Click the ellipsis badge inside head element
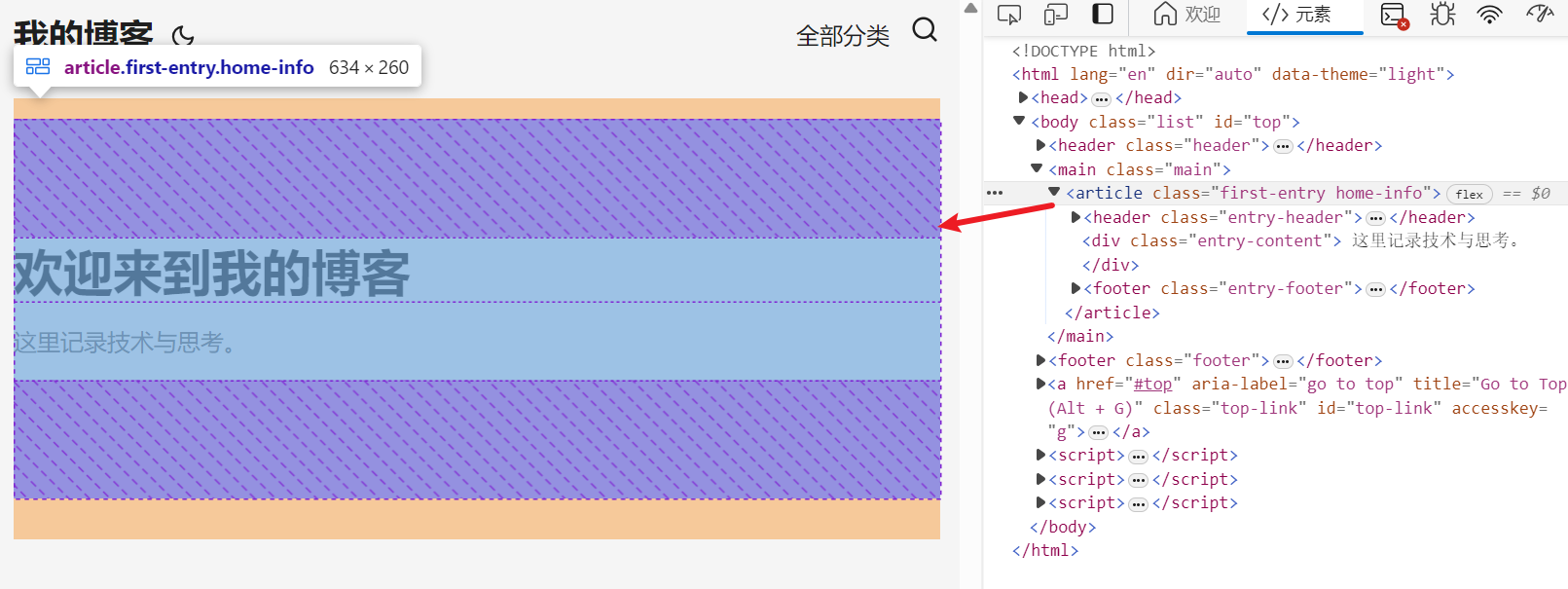This screenshot has width=1568, height=589. 1101,99
